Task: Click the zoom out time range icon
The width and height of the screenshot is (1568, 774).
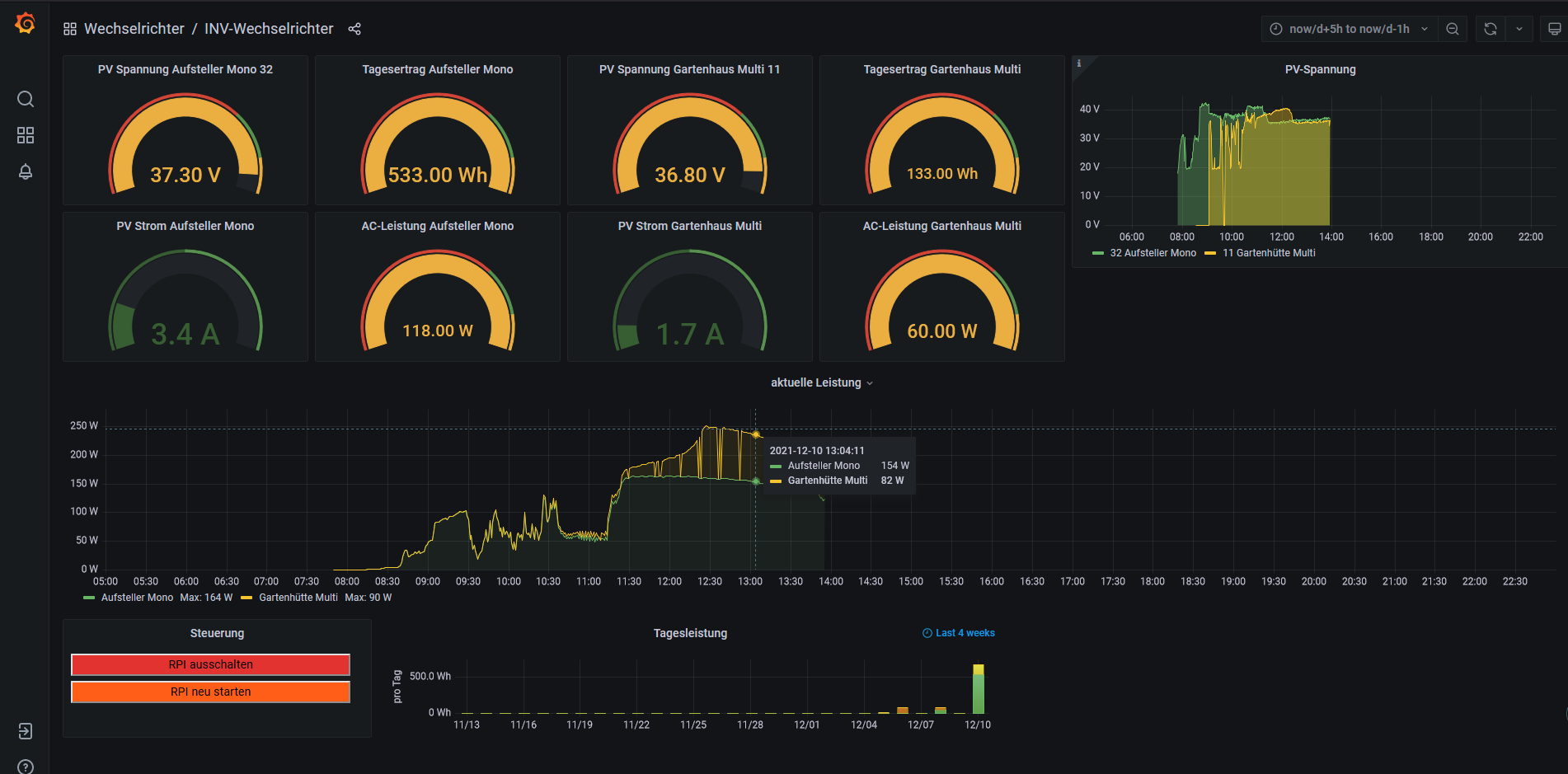Action: coord(1453,29)
